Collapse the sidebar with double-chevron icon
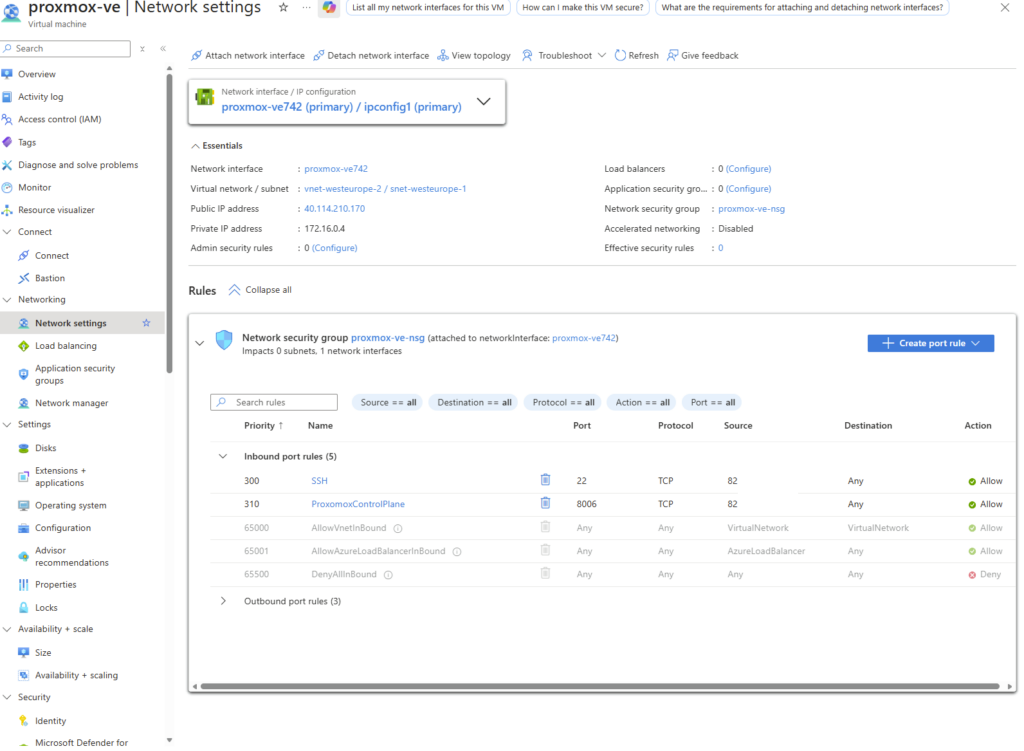1024x751 pixels. tap(163, 48)
